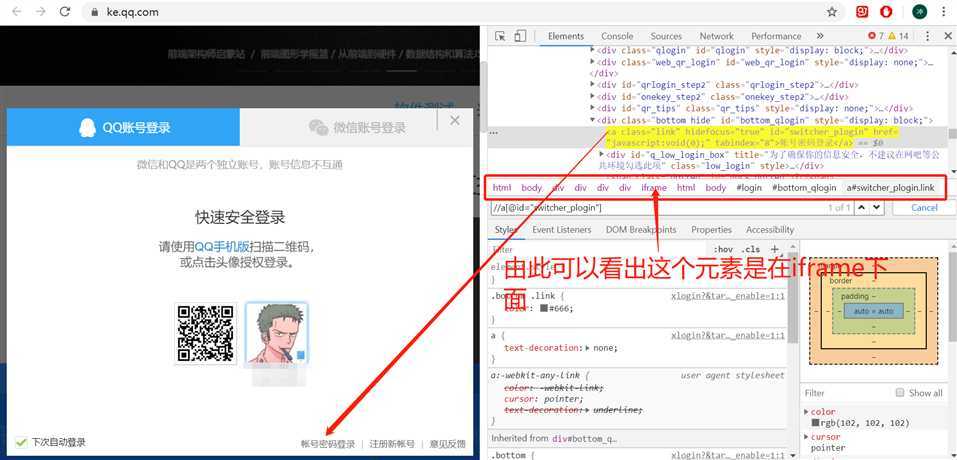Toggle the device toolbar icon in DevTools
This screenshot has height=460, width=957.
(x=519, y=36)
